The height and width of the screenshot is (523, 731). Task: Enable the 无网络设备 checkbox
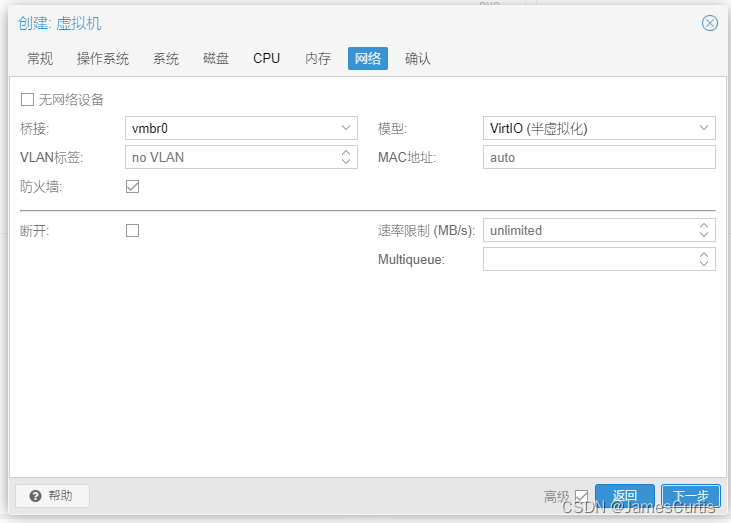coord(28,99)
